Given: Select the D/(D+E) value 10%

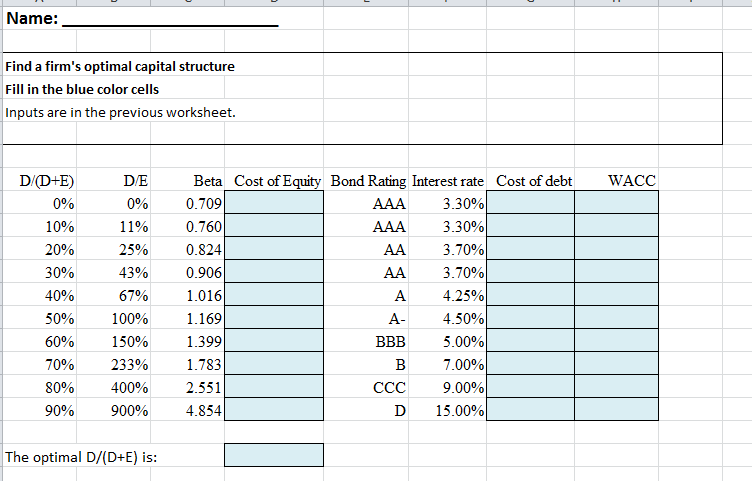Looking at the screenshot, I should click(x=60, y=226).
